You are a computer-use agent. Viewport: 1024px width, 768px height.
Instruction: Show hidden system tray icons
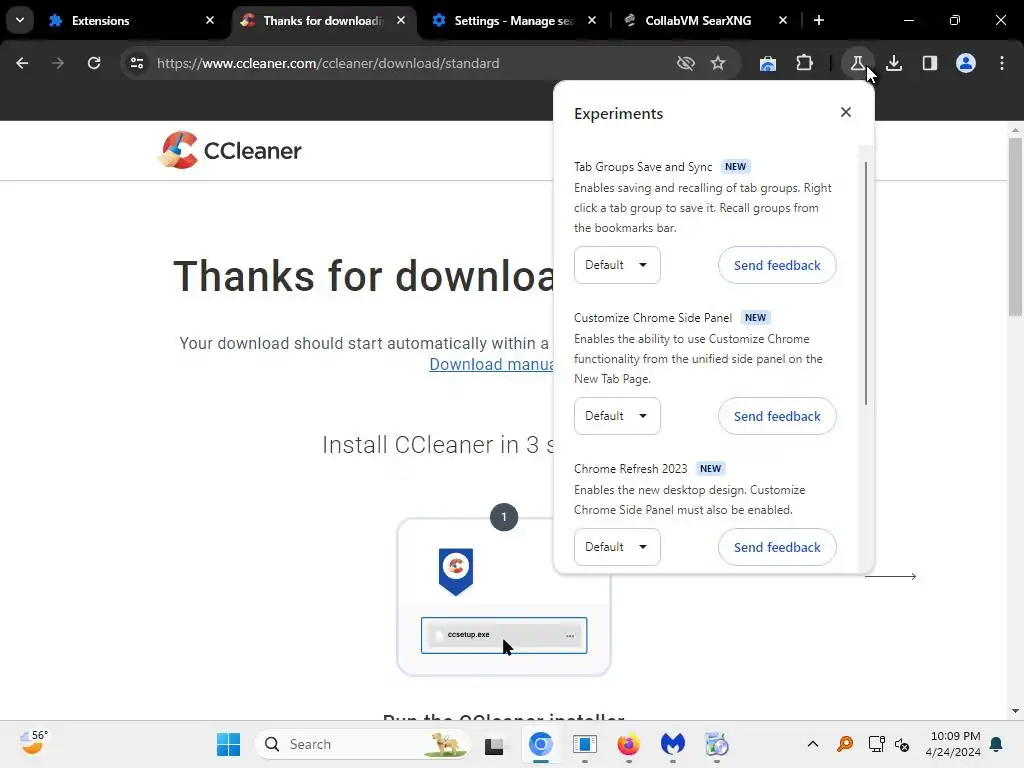click(x=812, y=744)
